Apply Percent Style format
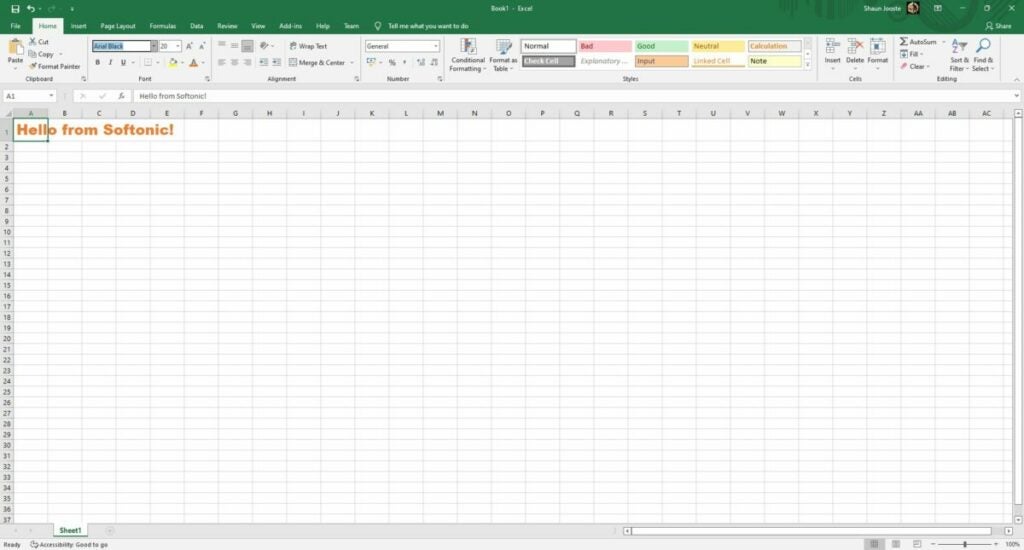This screenshot has height=550, width=1024. (x=392, y=62)
